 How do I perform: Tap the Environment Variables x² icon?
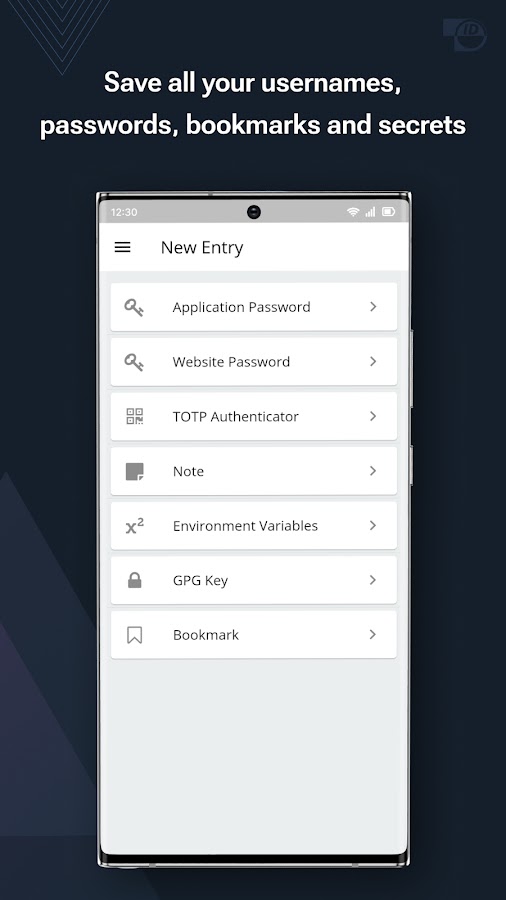point(135,526)
